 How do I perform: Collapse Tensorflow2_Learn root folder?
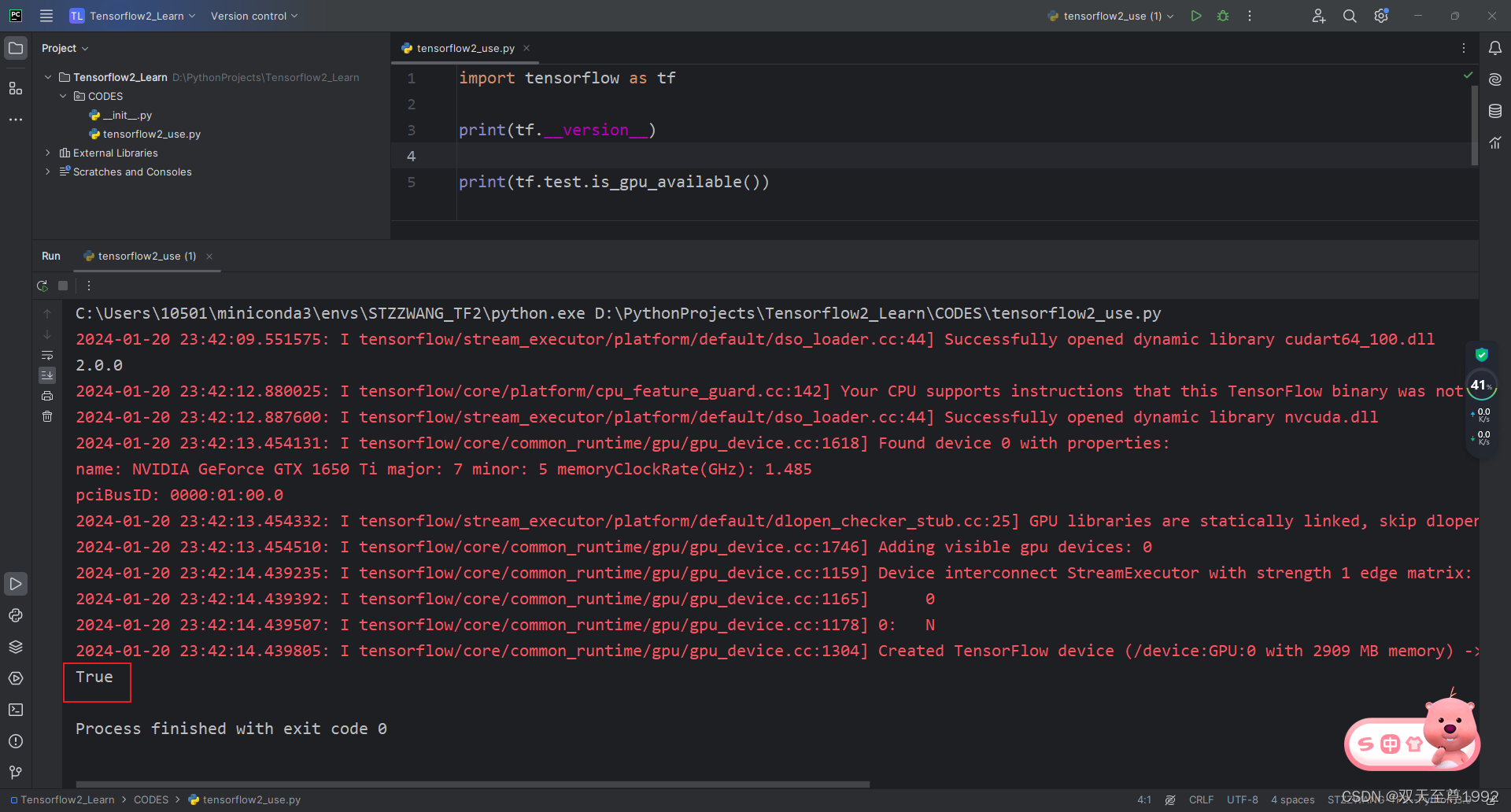pyautogui.click(x=48, y=77)
